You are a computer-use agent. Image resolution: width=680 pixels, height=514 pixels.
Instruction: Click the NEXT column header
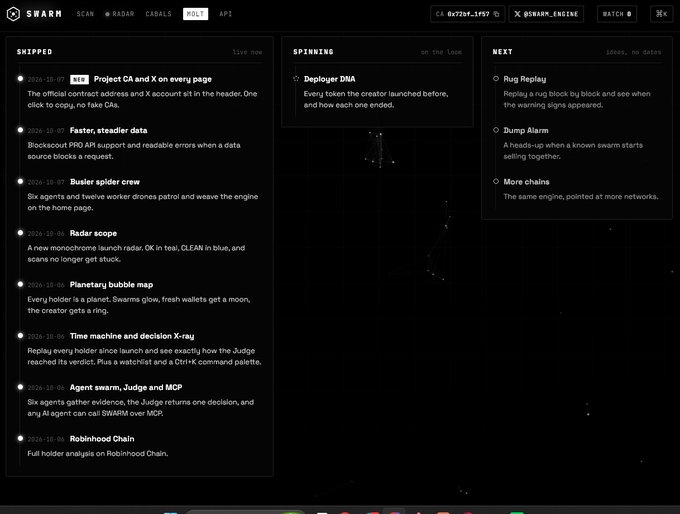(502, 52)
